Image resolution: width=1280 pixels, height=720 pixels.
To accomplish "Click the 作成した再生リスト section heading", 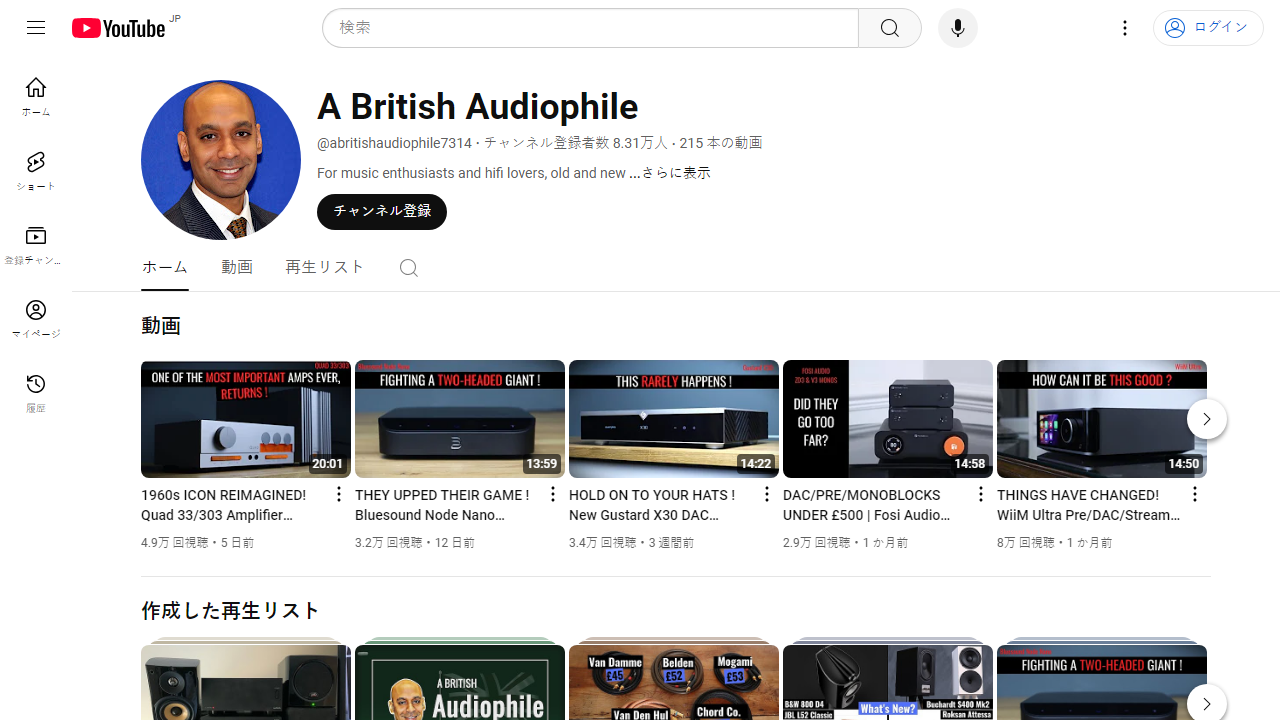I will click(x=231, y=611).
